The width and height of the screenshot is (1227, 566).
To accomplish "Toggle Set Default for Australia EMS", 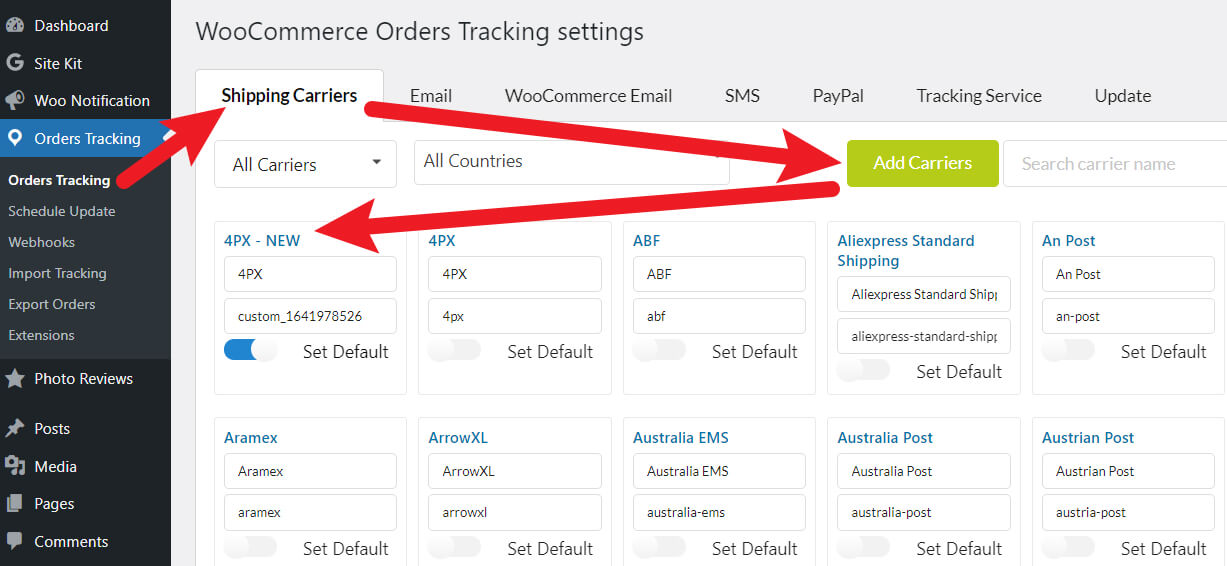I will [x=659, y=547].
